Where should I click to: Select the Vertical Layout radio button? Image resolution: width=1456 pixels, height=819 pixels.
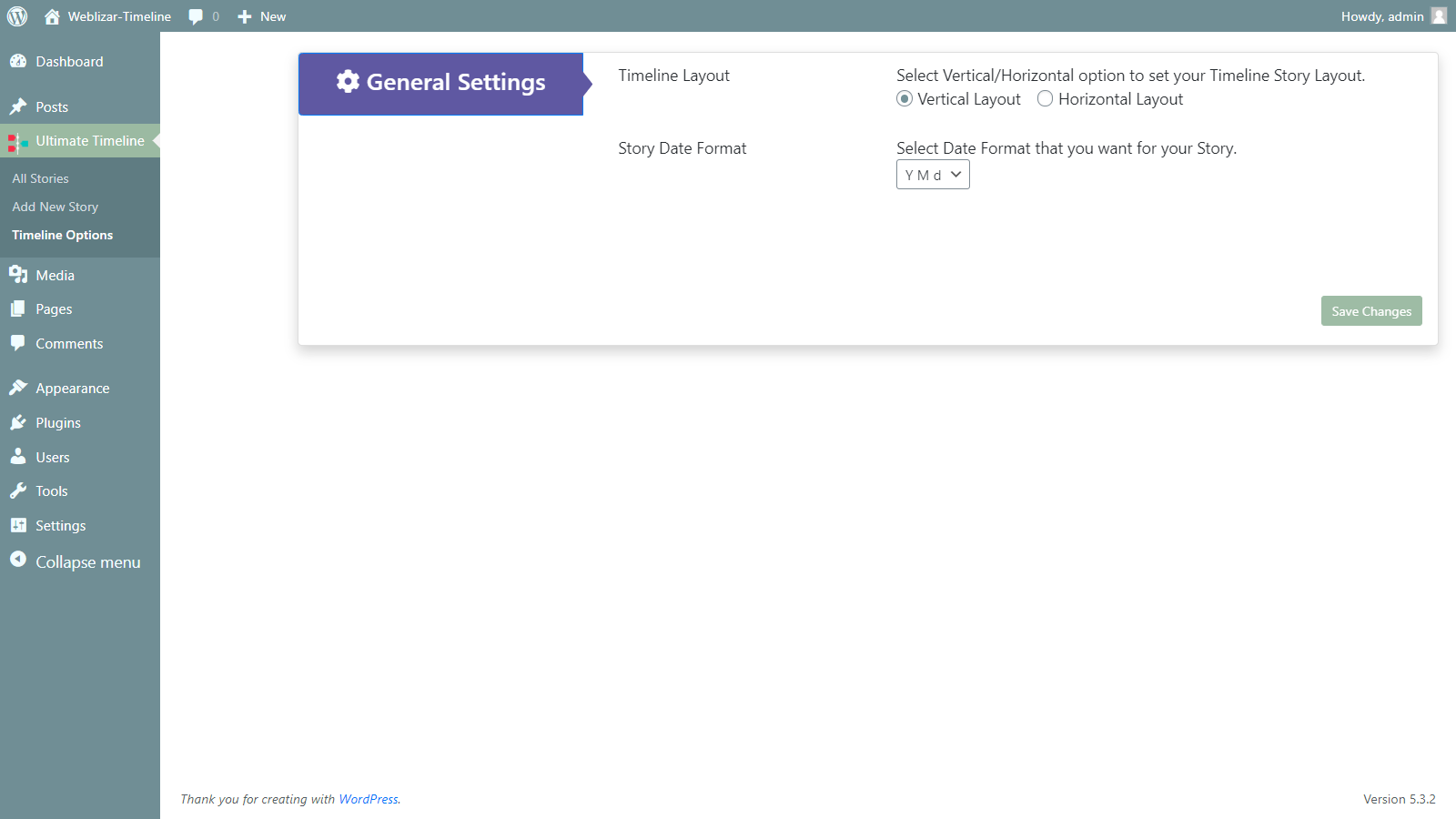905,98
